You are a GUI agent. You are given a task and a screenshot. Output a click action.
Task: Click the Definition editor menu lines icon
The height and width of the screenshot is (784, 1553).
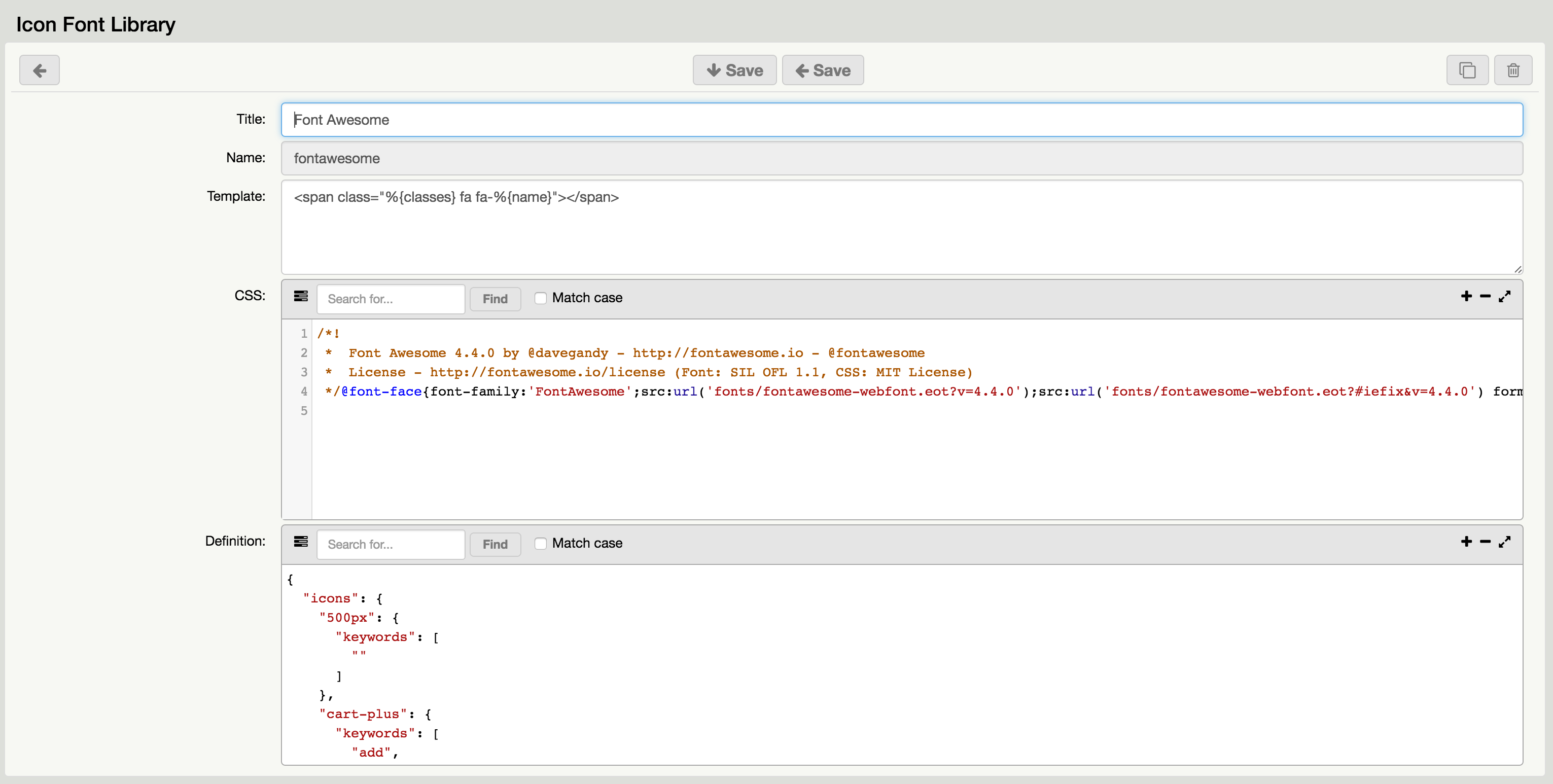[300, 542]
